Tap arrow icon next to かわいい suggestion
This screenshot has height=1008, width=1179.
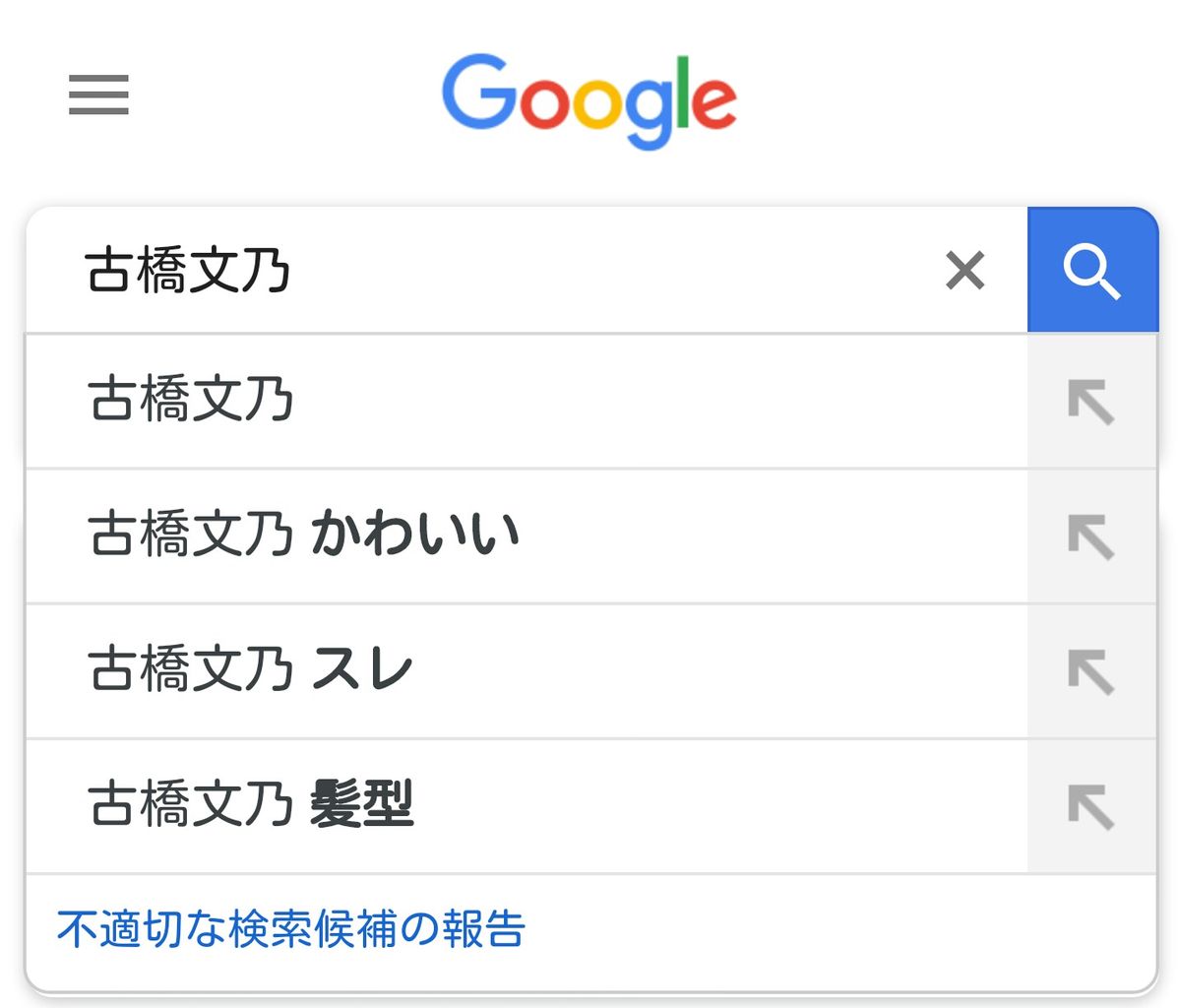(x=1090, y=537)
